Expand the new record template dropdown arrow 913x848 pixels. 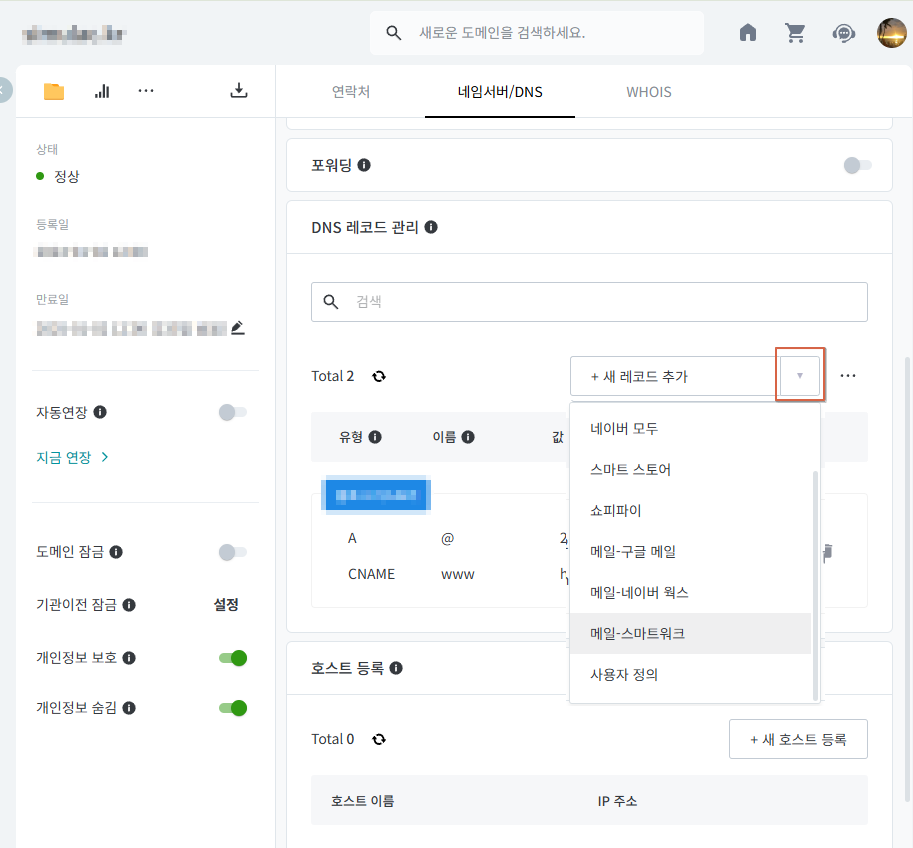tap(800, 376)
